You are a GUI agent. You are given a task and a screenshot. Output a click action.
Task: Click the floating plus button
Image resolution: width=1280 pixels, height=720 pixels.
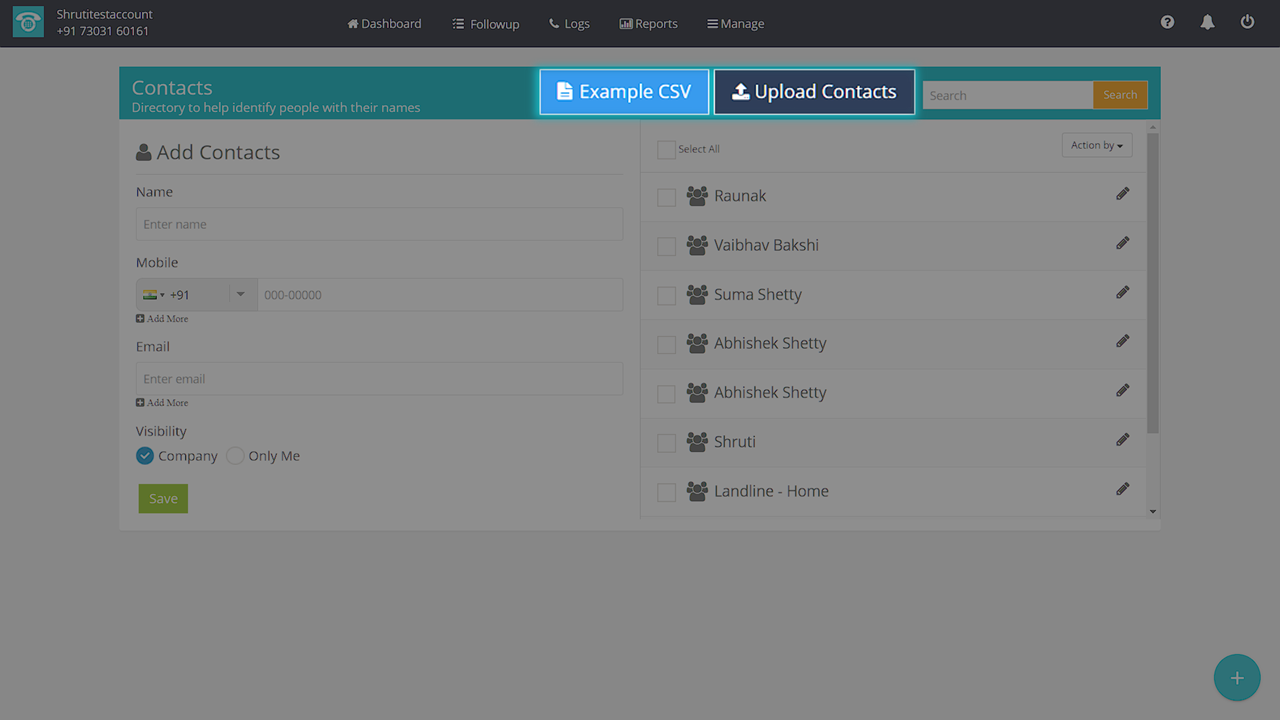pos(1237,678)
